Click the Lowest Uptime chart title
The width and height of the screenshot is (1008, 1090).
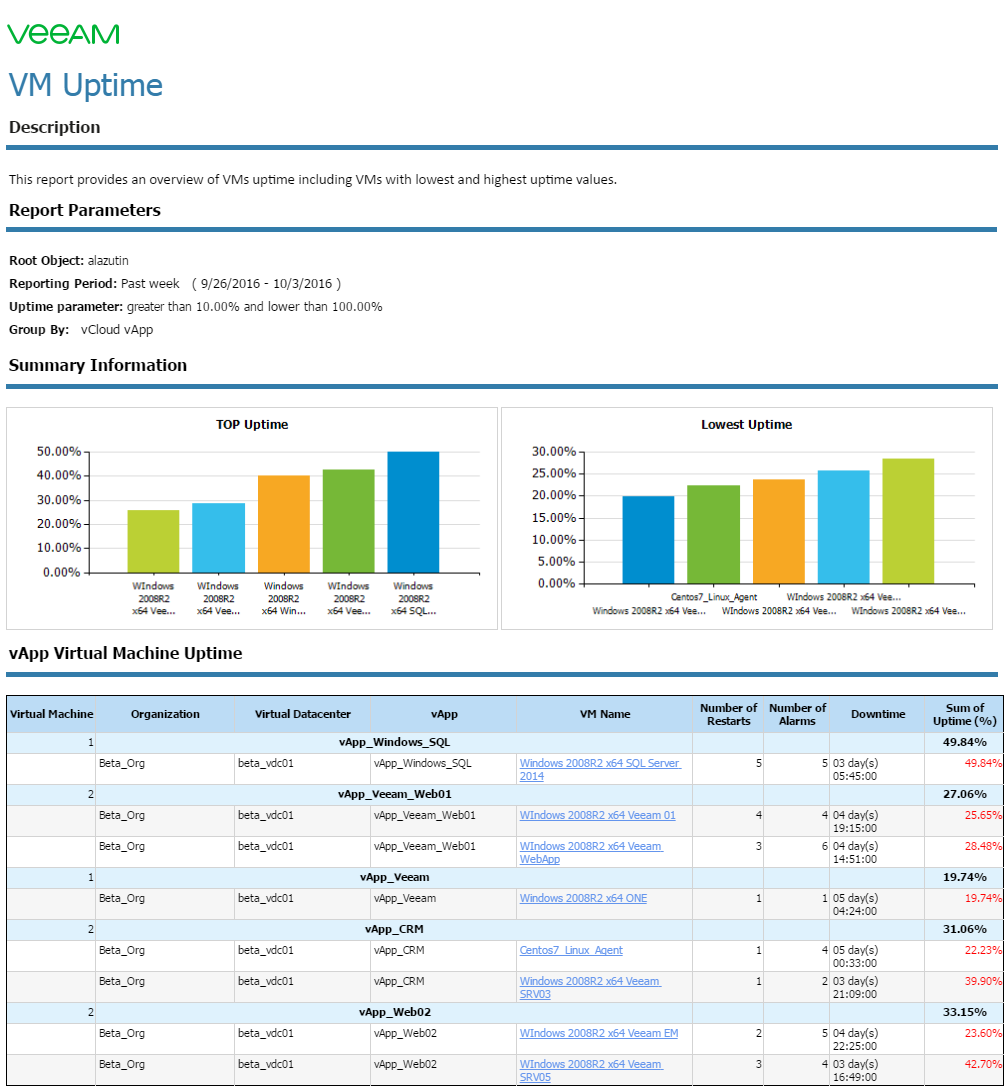tap(747, 425)
